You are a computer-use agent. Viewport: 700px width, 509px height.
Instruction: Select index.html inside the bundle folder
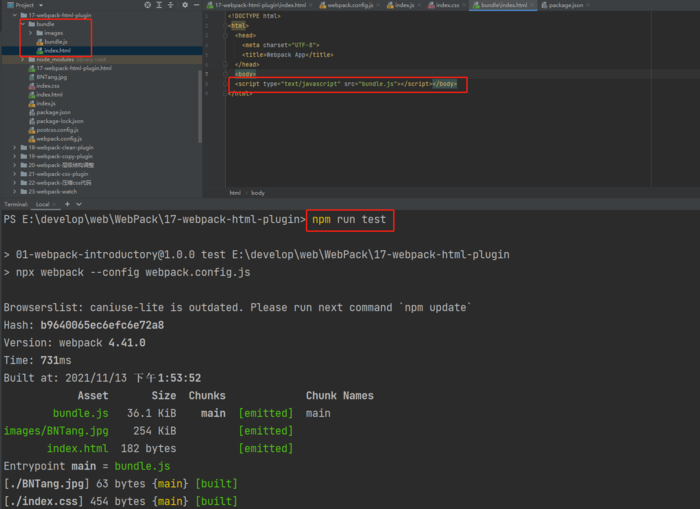click(x=57, y=50)
